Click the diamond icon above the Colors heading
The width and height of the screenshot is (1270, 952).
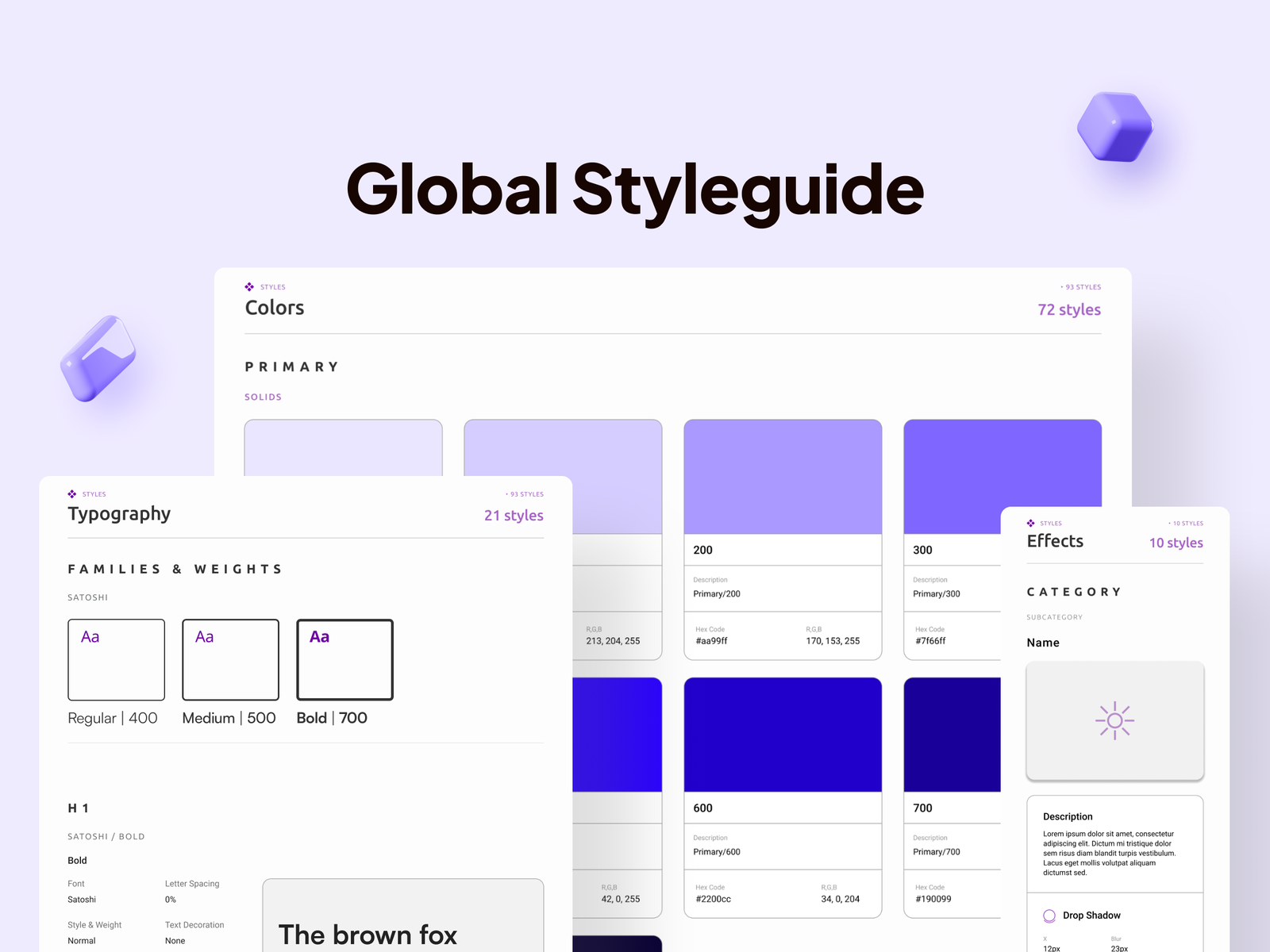pos(249,287)
